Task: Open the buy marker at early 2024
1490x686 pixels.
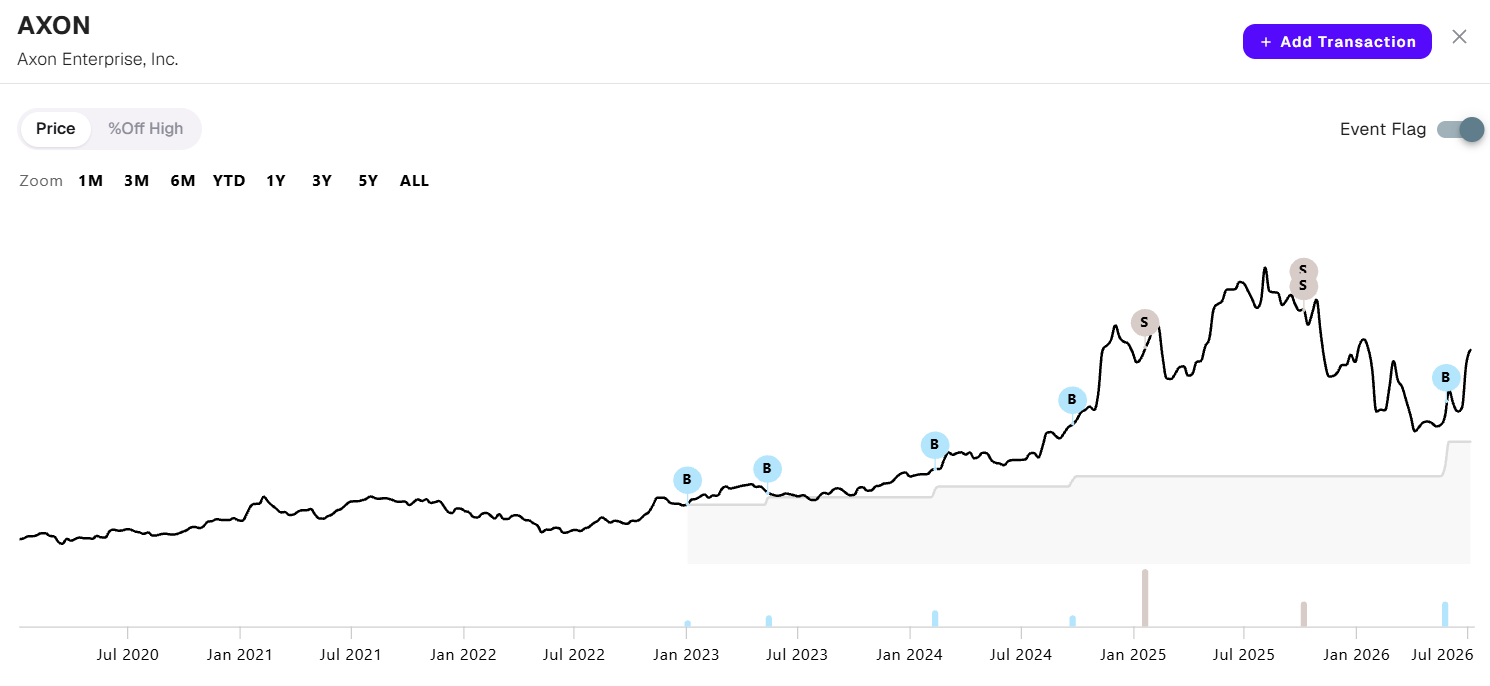Action: point(934,445)
